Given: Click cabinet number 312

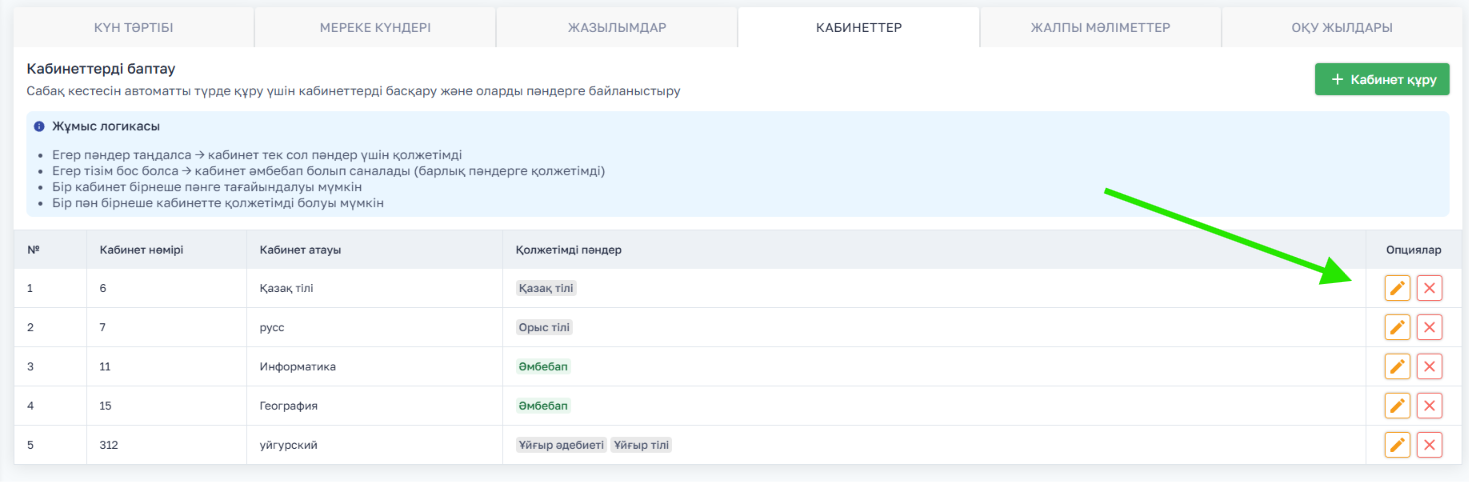Looking at the screenshot, I should (109, 445).
